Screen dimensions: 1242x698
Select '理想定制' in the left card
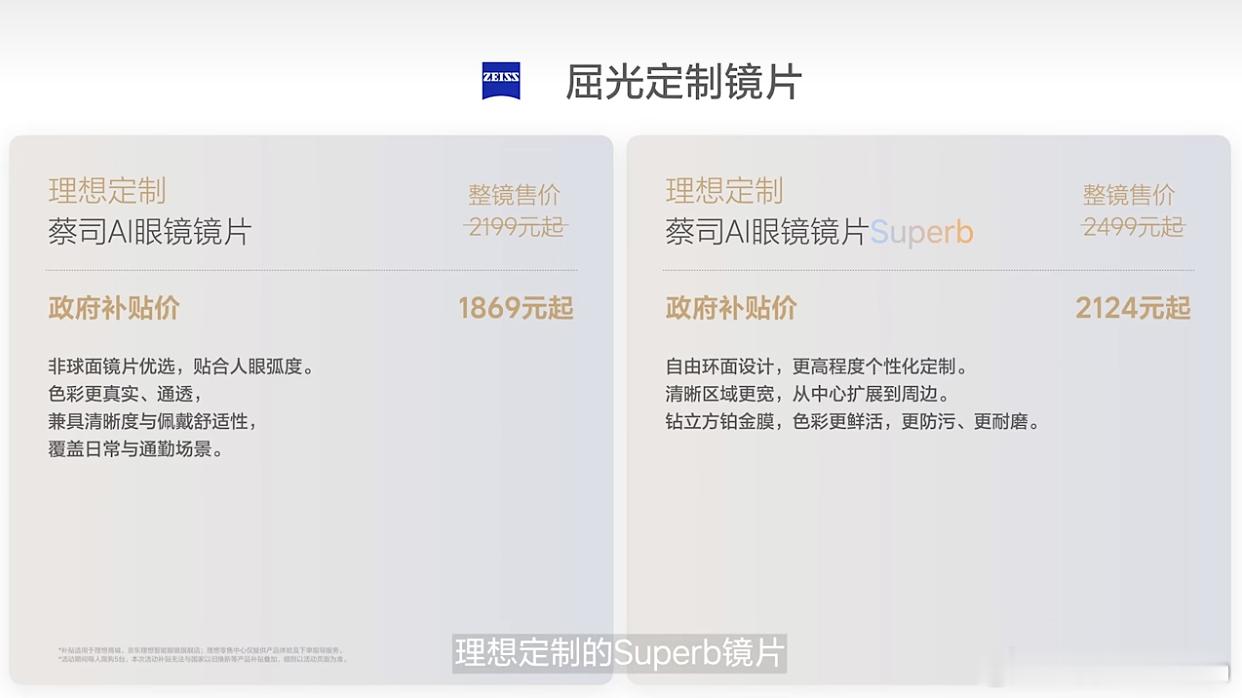point(107,190)
